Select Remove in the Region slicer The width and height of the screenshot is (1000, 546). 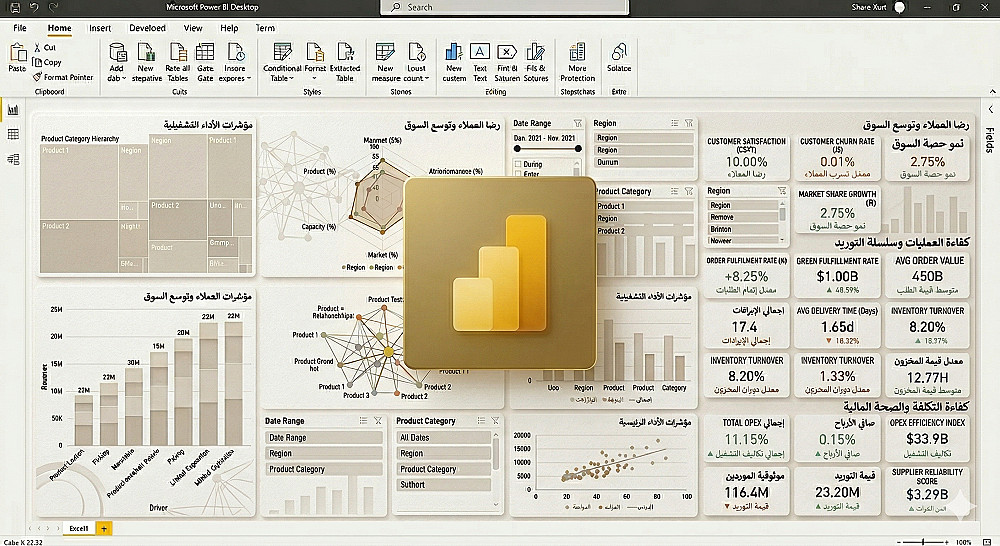pos(743,217)
